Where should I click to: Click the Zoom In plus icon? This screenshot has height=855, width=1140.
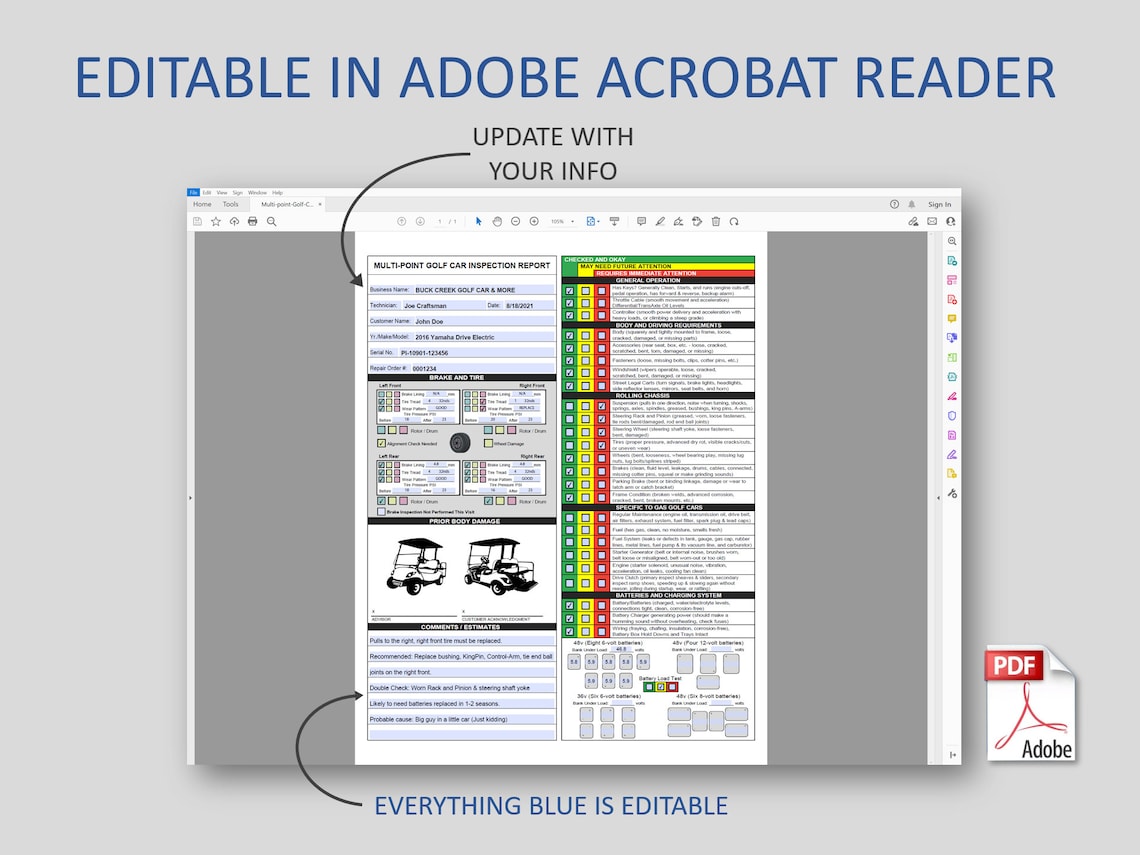tap(534, 222)
